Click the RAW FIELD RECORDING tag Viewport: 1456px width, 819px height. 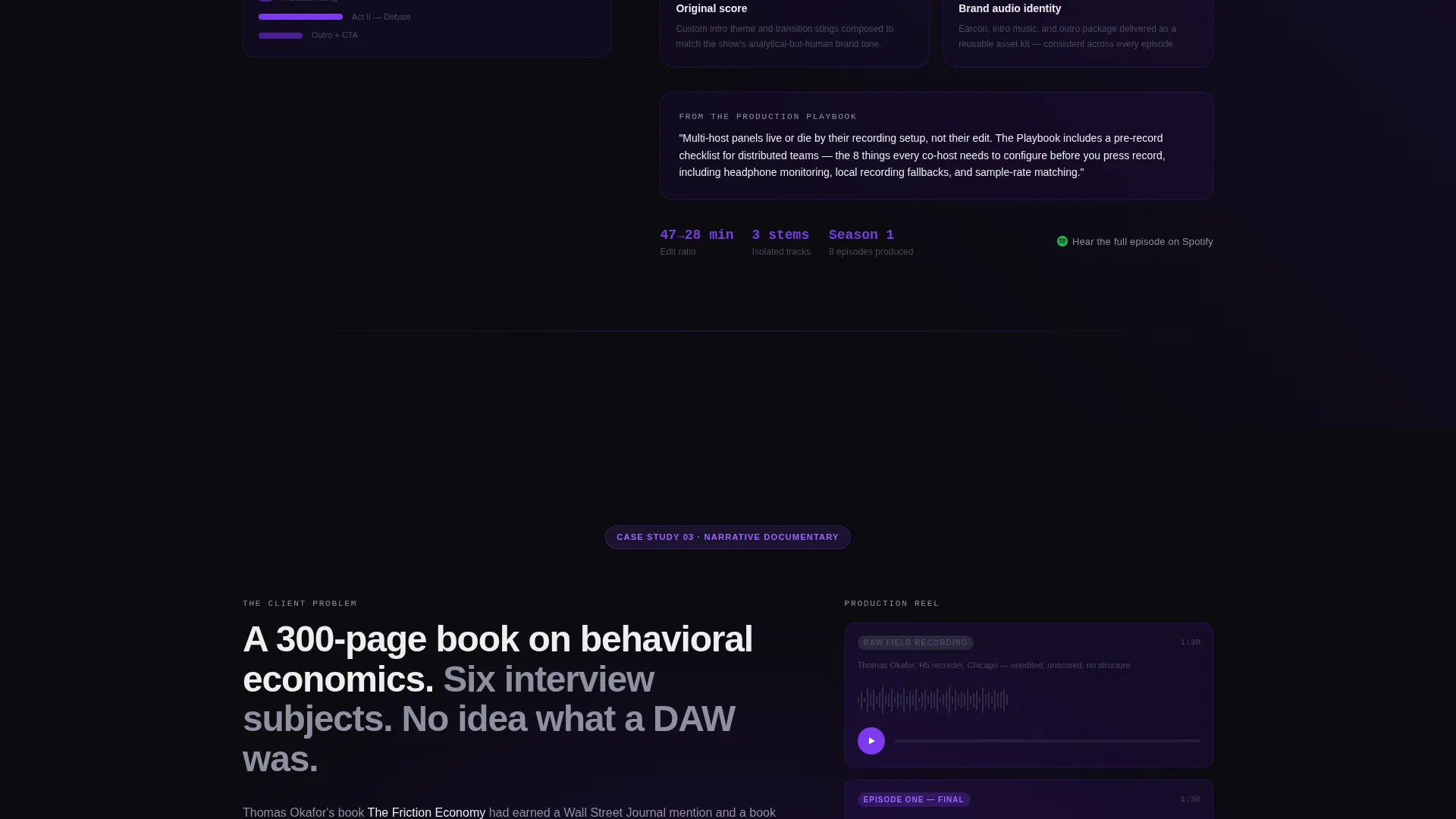click(915, 642)
